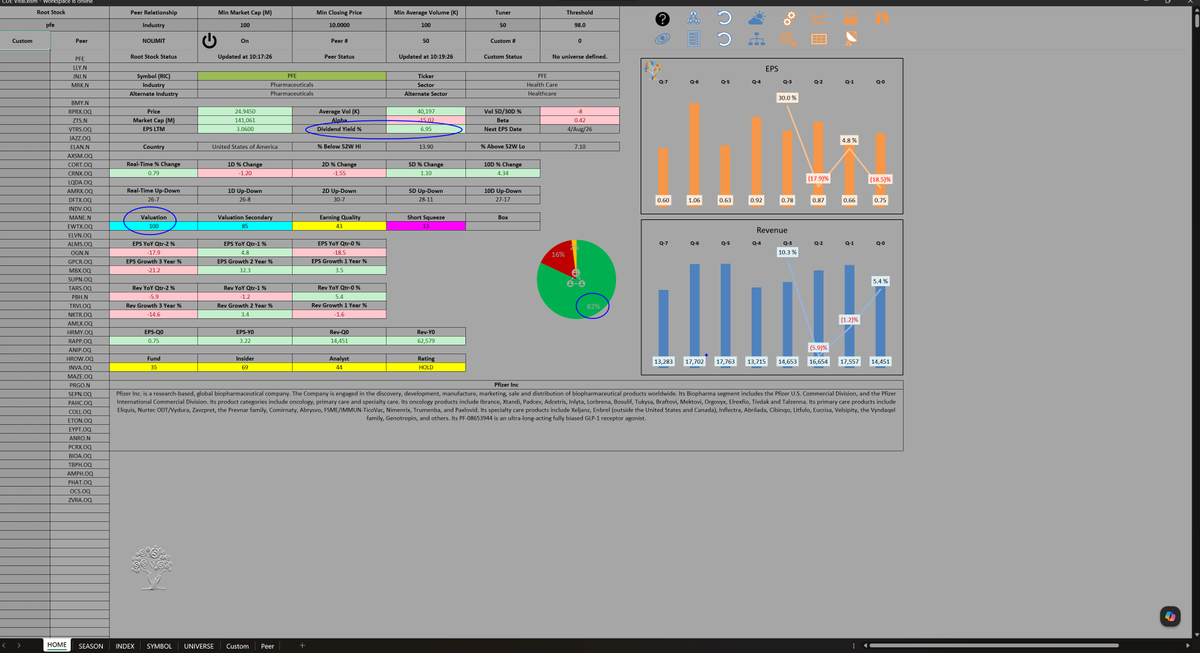Viewport: 1200px width, 653px height.
Task: Open the SYMBOL sheet tab
Action: tap(159, 646)
